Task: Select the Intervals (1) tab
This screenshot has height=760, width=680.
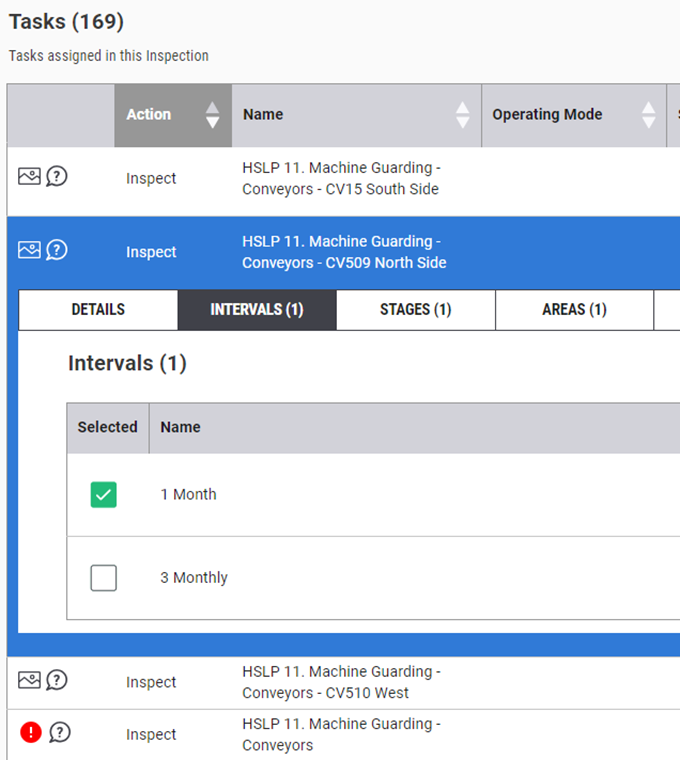Action: 257,310
